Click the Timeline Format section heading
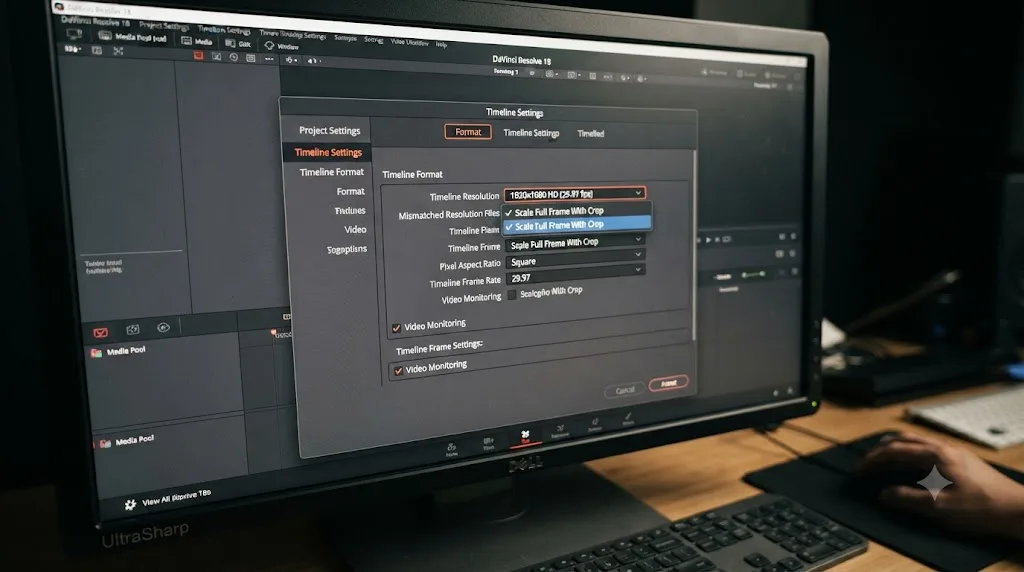The height and width of the screenshot is (572, 1024). click(x=412, y=174)
